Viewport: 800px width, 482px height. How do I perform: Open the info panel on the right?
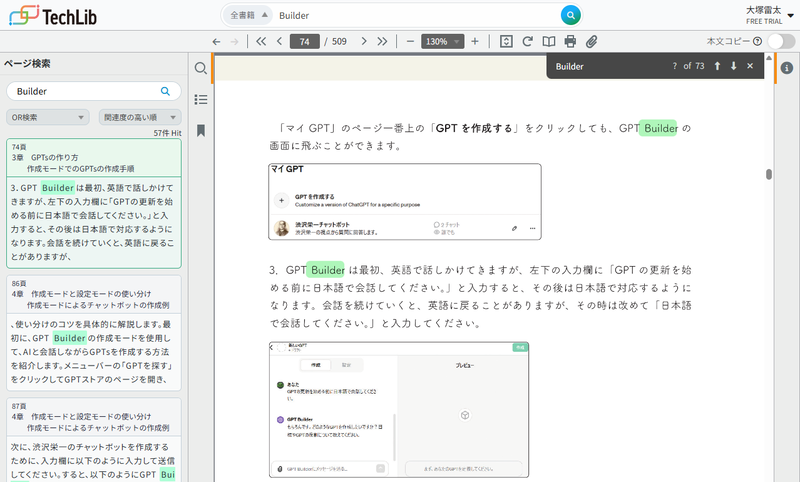[787, 68]
